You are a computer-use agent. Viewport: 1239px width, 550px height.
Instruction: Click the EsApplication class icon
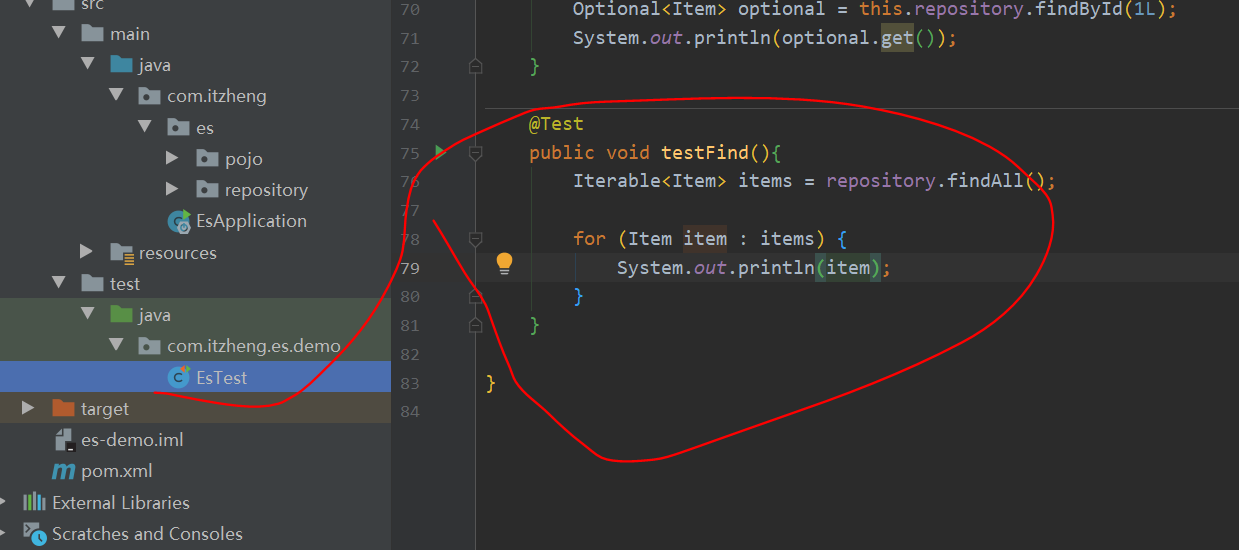coord(179,222)
